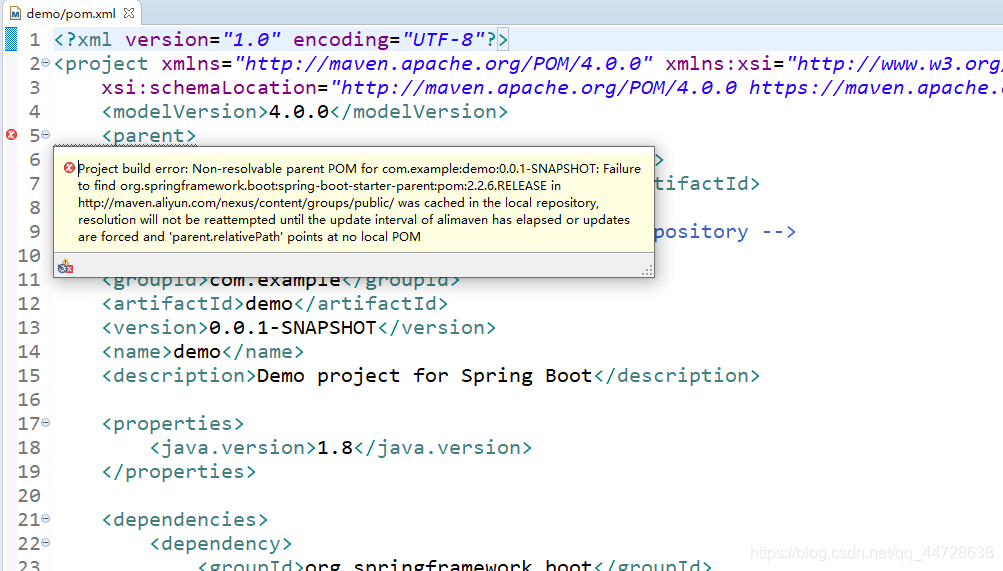
Task: Click the encoding value UTF-8 on line 1
Action: [x=443, y=40]
